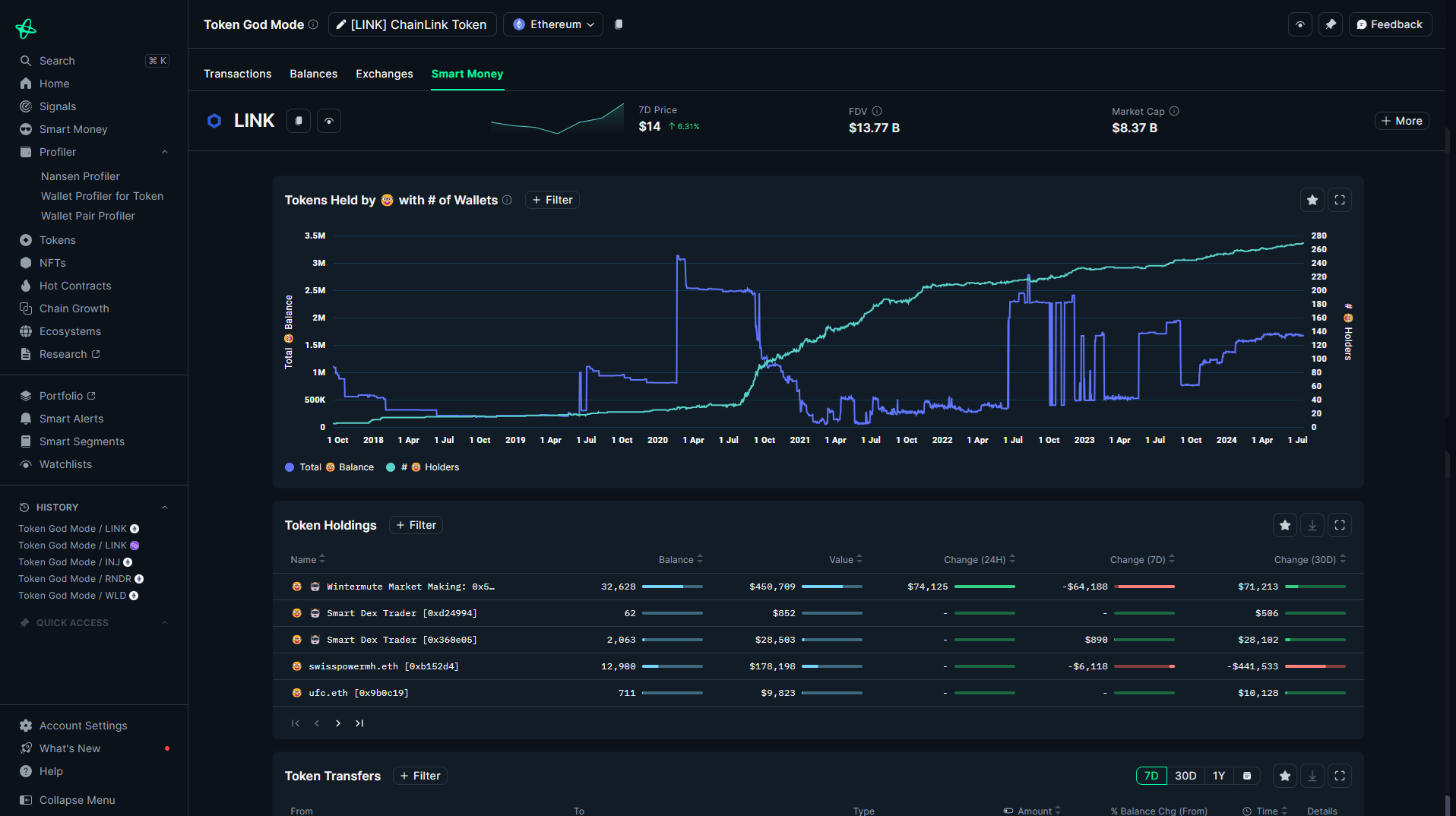
Task: Open Ecosystems in the sidebar
Action: [x=70, y=331]
